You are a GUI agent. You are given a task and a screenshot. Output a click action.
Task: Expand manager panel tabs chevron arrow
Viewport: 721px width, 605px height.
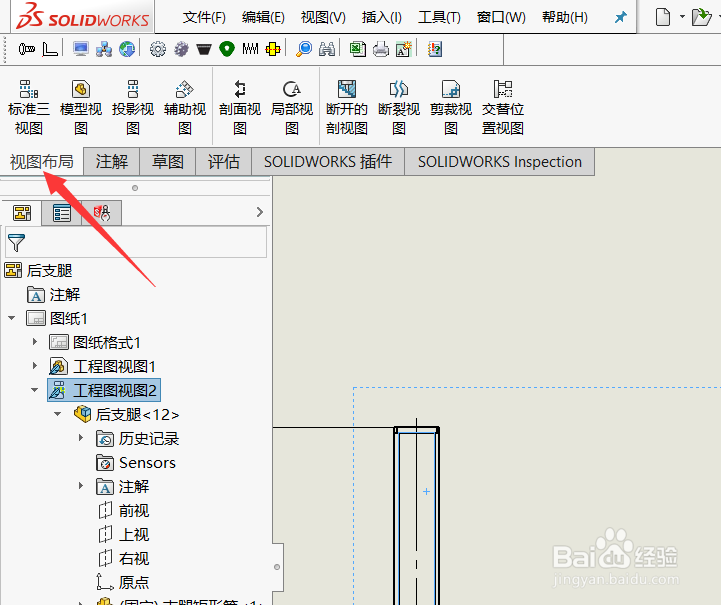[260, 212]
